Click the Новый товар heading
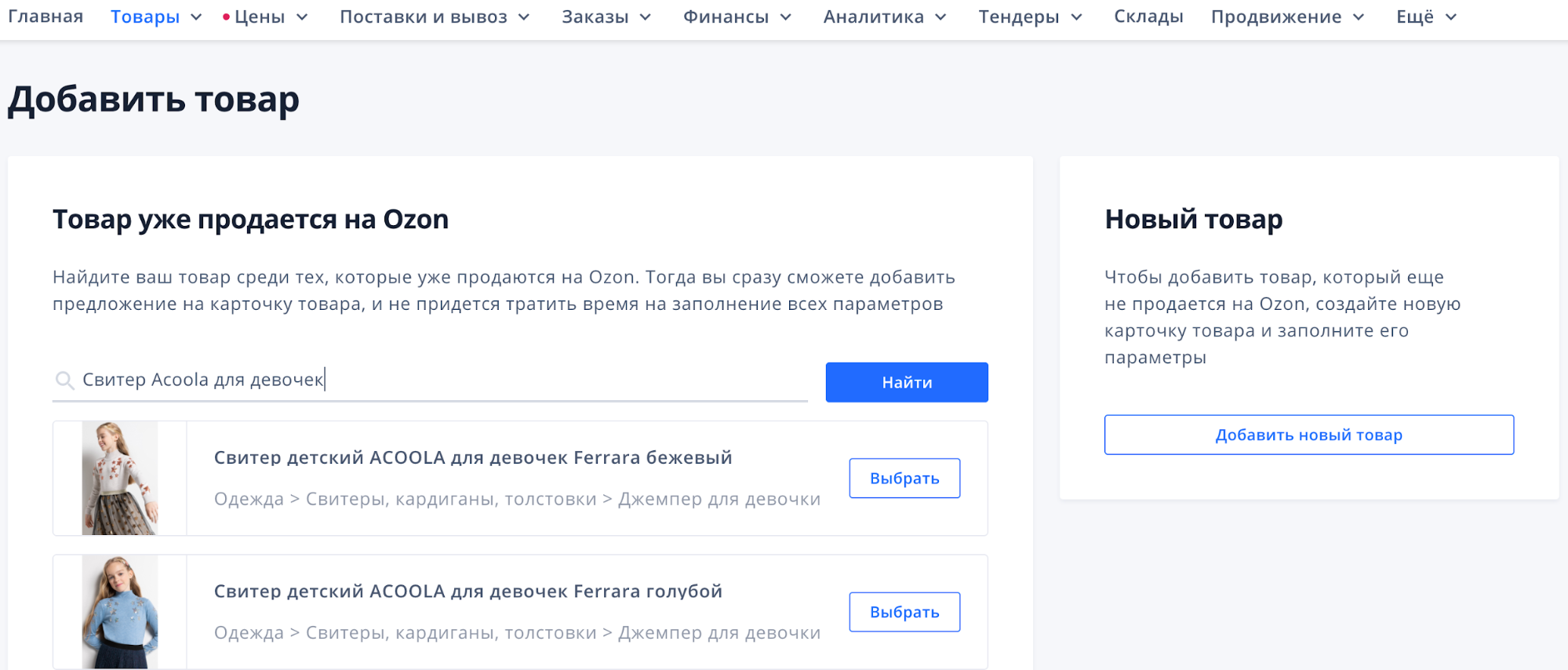This screenshot has height=670, width=1568. click(1194, 219)
